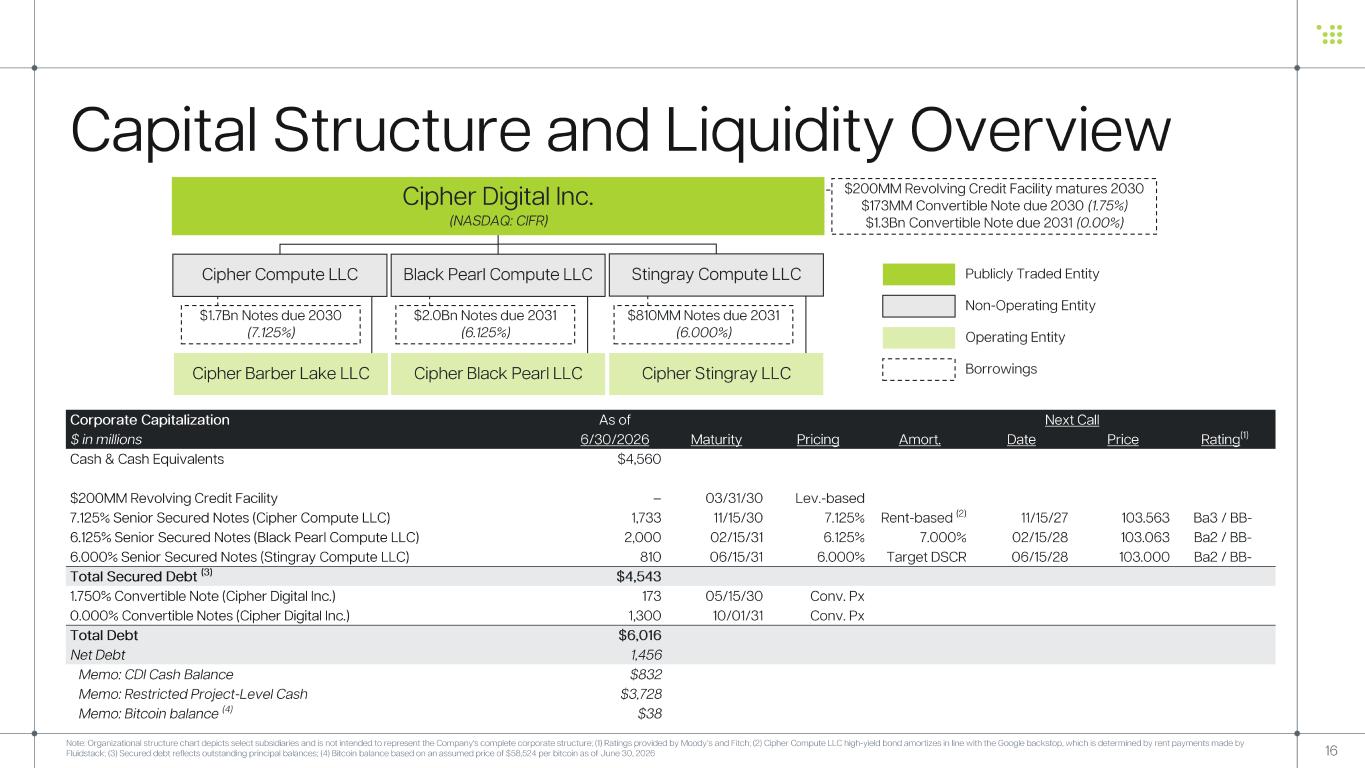Click the "$200MM Revolving Credit Facility" table row label
This screenshot has height=768, width=1365.
174,498
